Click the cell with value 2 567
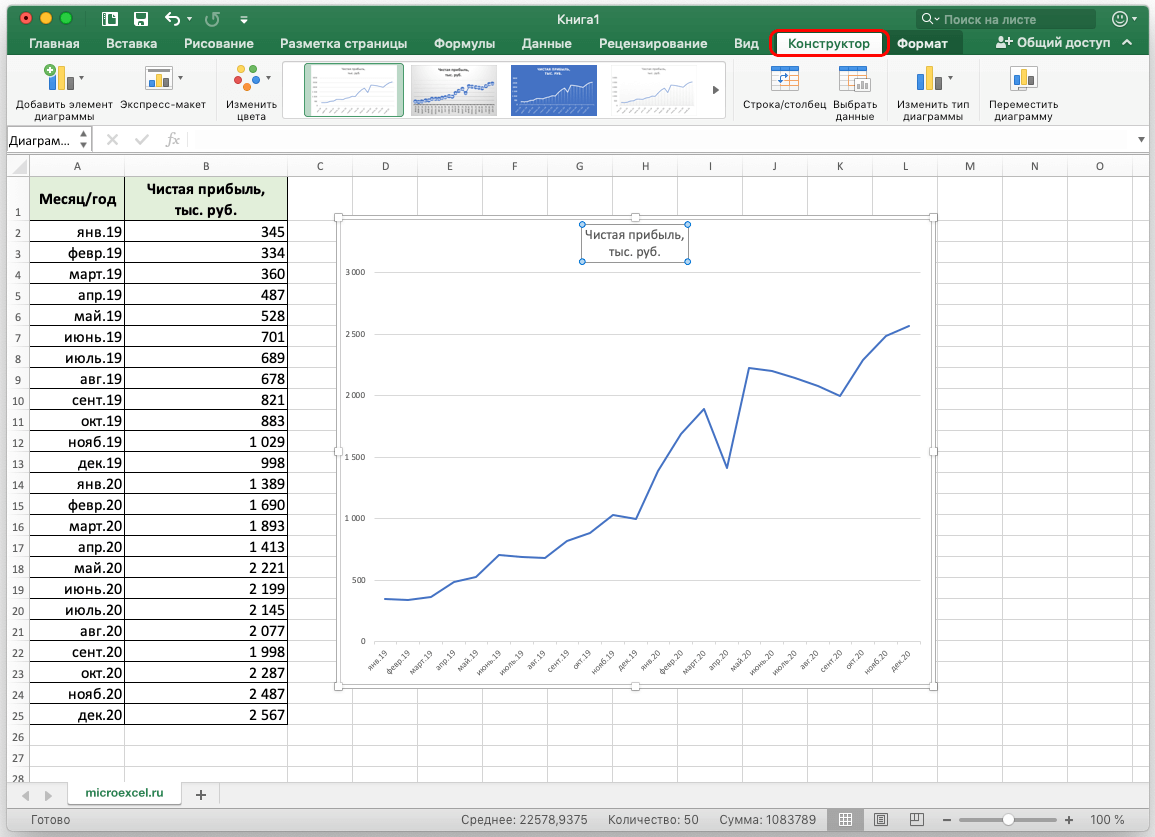This screenshot has width=1155, height=837. pos(206,715)
